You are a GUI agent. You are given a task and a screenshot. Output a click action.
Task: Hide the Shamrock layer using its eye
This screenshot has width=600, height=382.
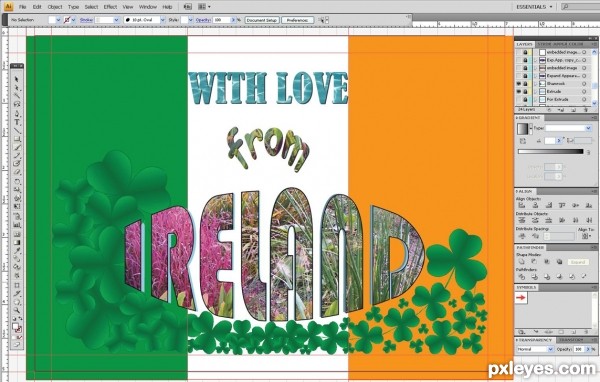click(x=519, y=83)
